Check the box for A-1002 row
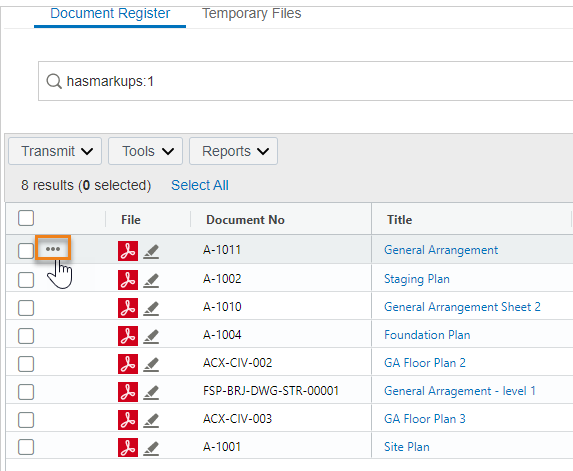 (26, 280)
